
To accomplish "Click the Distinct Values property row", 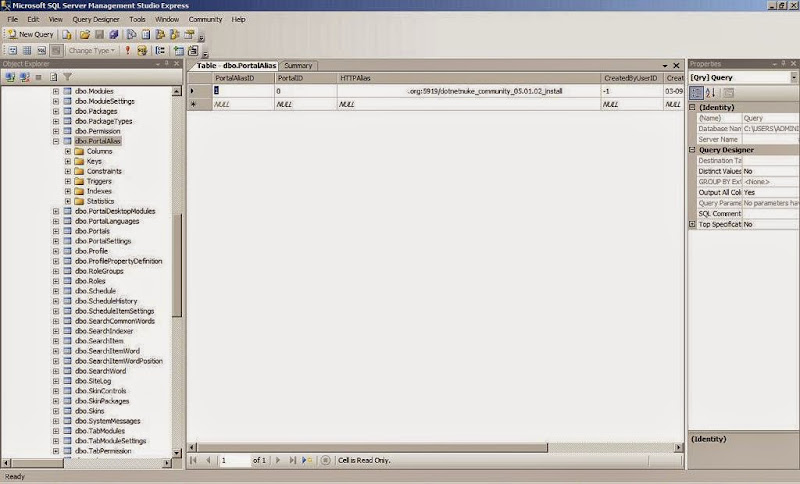I will pos(748,171).
